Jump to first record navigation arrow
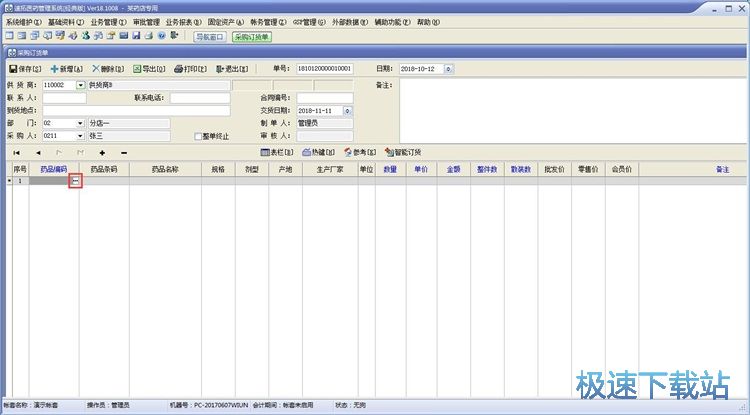Image resolution: width=750 pixels, height=415 pixels. coord(16,152)
